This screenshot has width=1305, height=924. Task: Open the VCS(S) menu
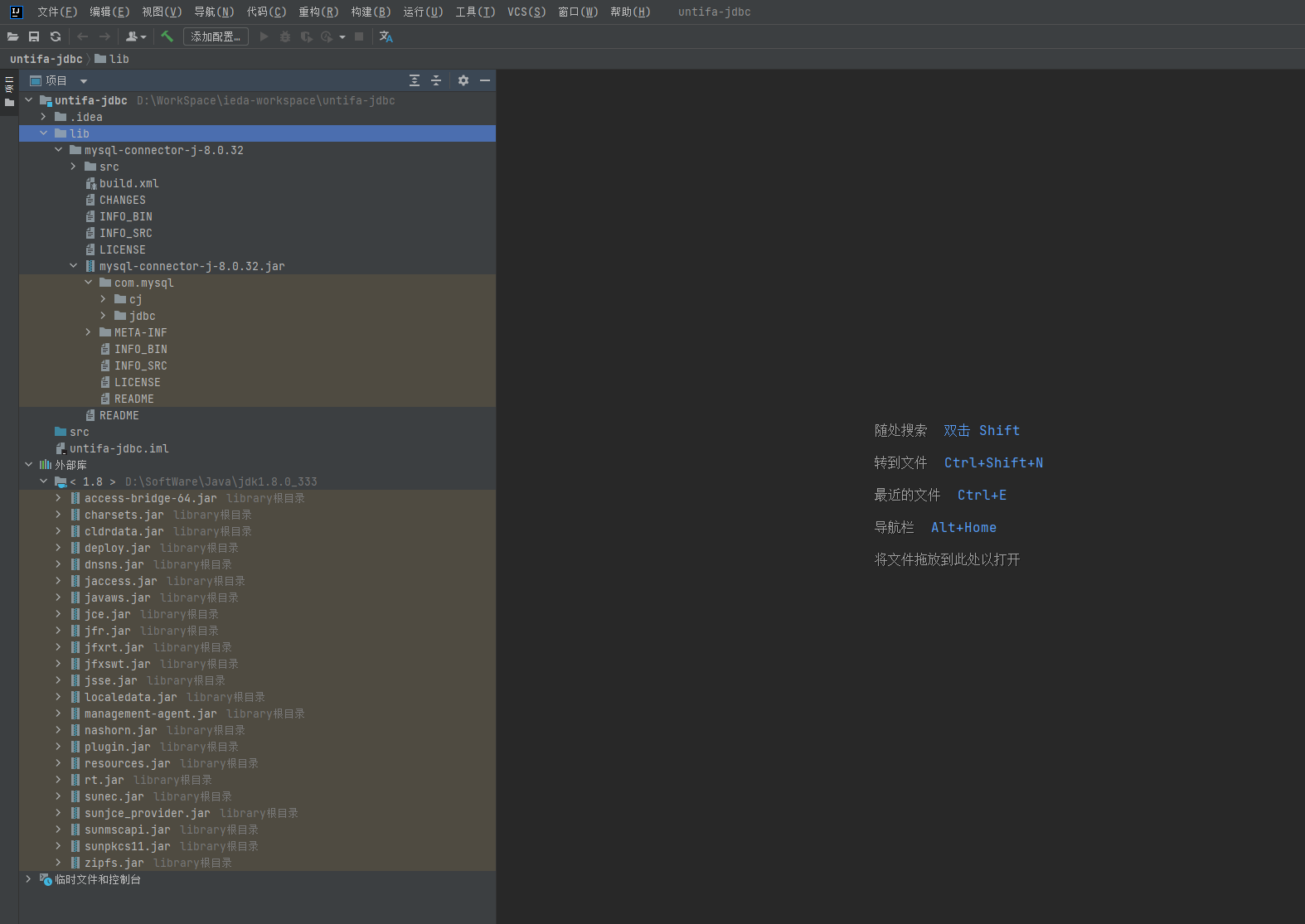(x=526, y=12)
